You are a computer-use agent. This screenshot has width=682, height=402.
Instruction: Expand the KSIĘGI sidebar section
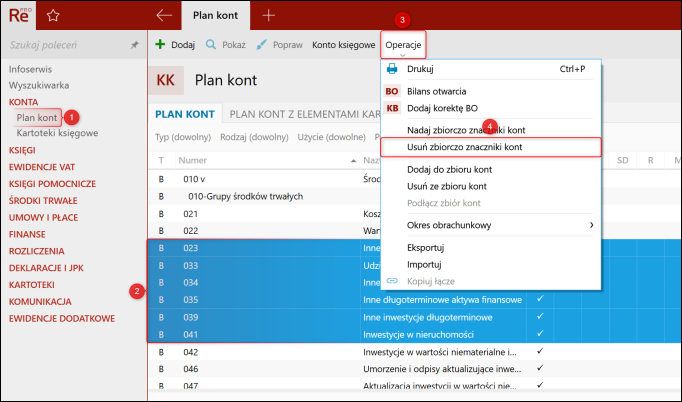[x=22, y=150]
